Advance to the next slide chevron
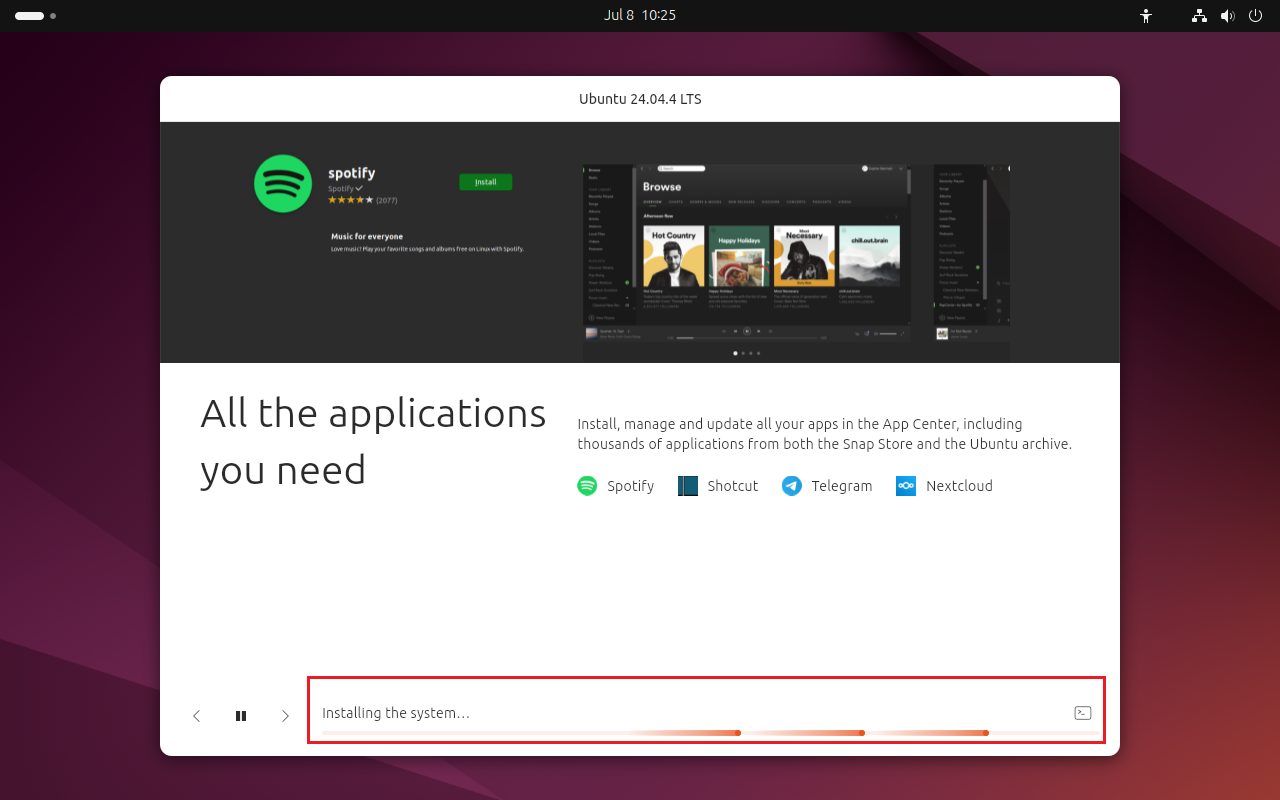The height and width of the screenshot is (800, 1280). point(285,716)
